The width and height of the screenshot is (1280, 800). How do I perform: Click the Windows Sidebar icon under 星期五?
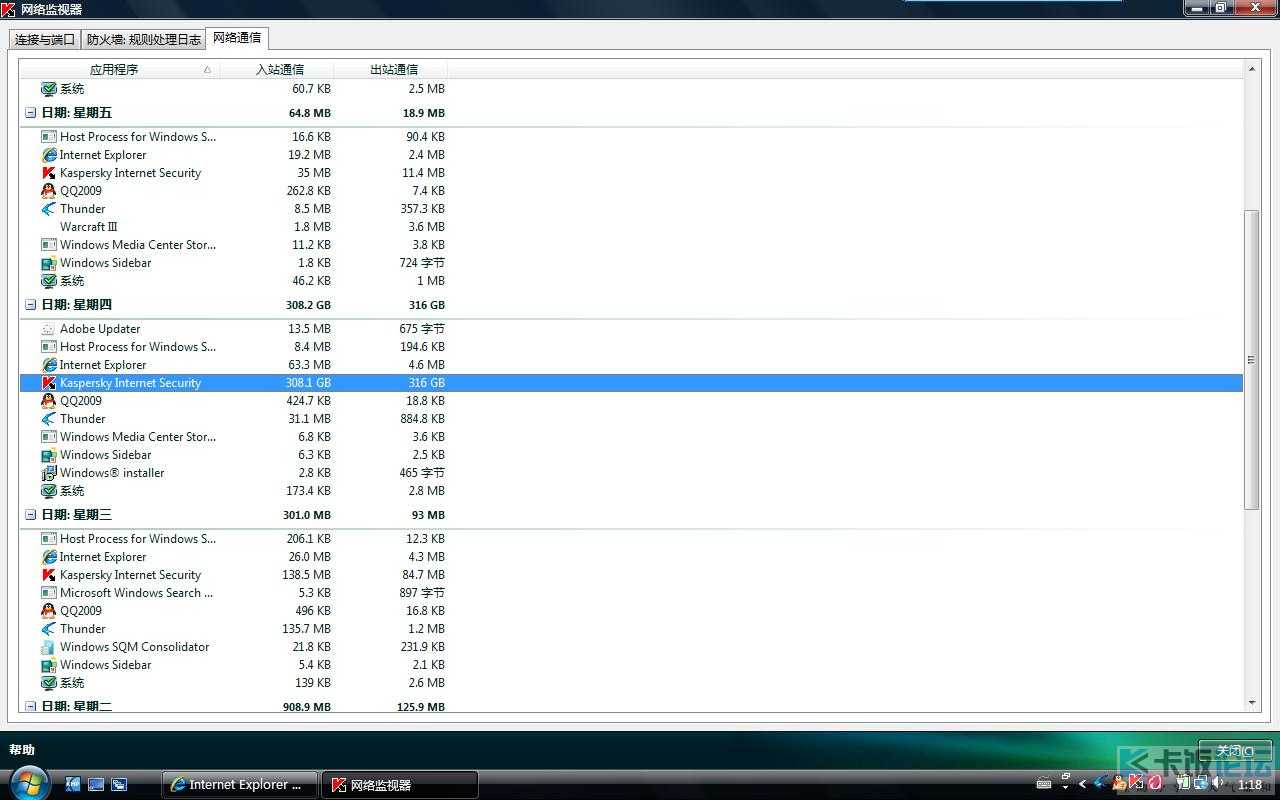click(49, 263)
